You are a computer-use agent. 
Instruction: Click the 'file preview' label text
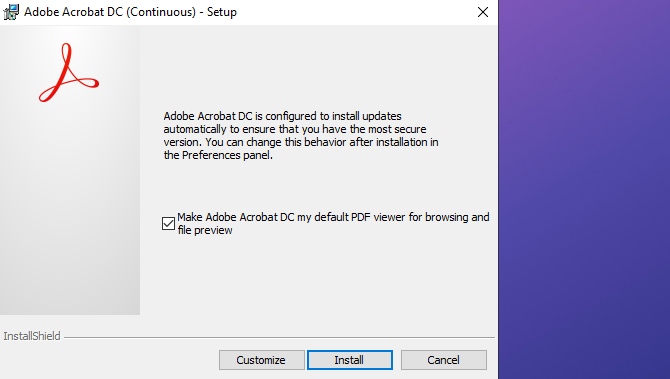coord(205,230)
